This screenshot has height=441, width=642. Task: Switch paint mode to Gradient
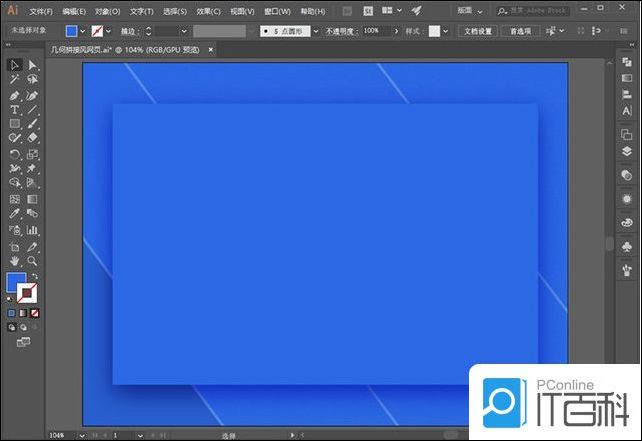click(23, 313)
